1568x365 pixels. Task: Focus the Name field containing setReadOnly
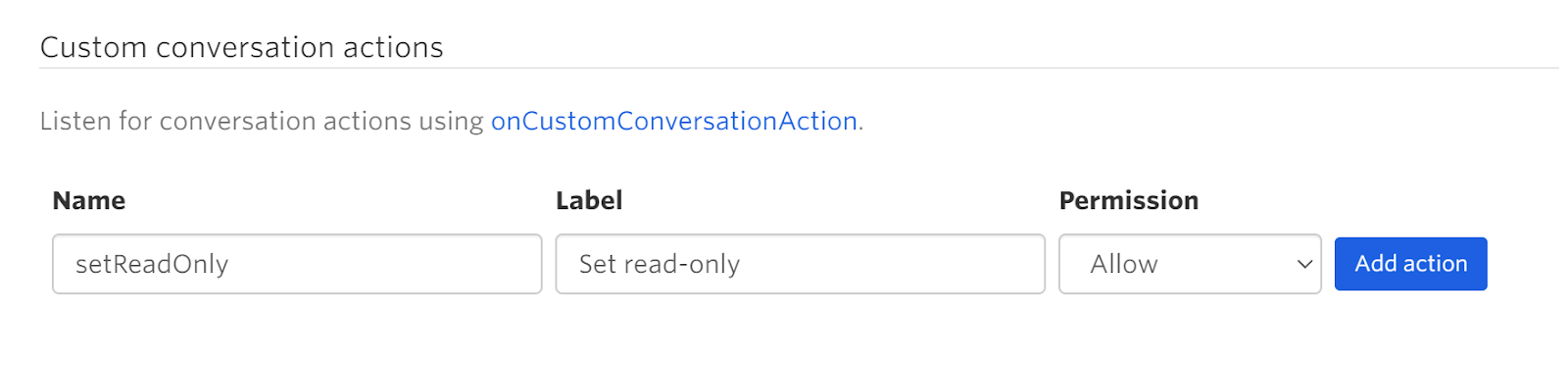pos(297,264)
